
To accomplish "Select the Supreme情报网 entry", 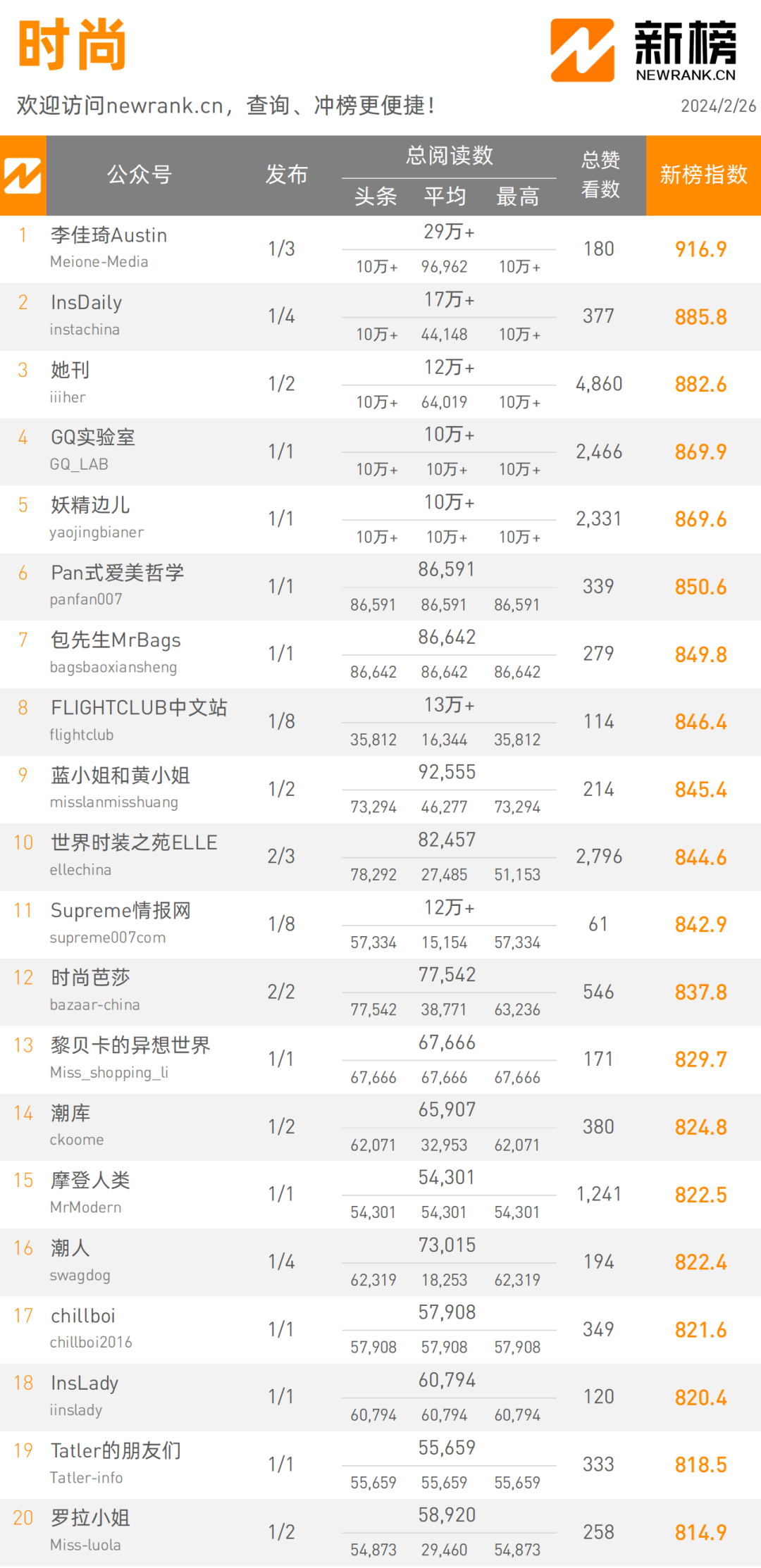I will click(120, 911).
